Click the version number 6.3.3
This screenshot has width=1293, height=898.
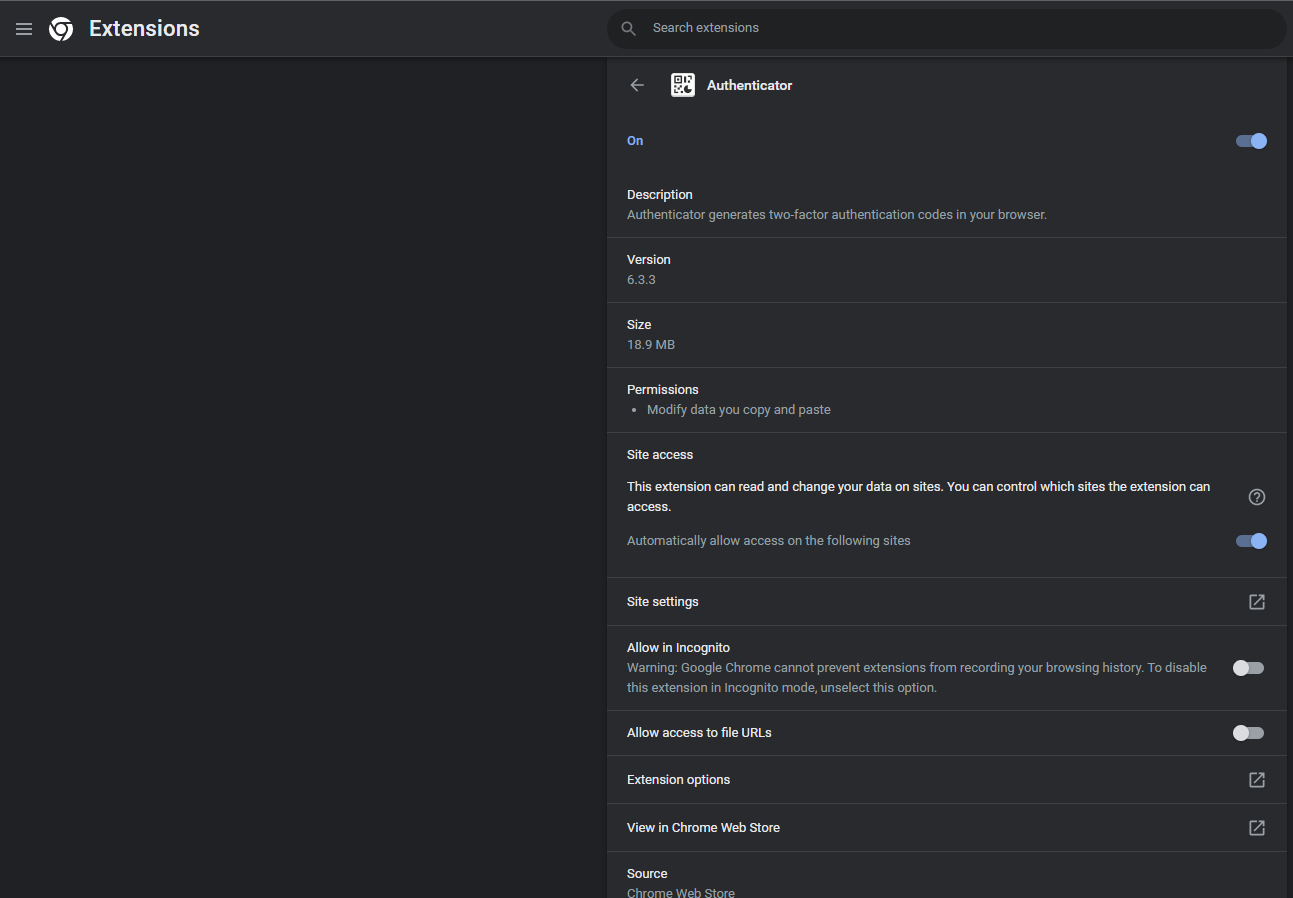pos(641,280)
